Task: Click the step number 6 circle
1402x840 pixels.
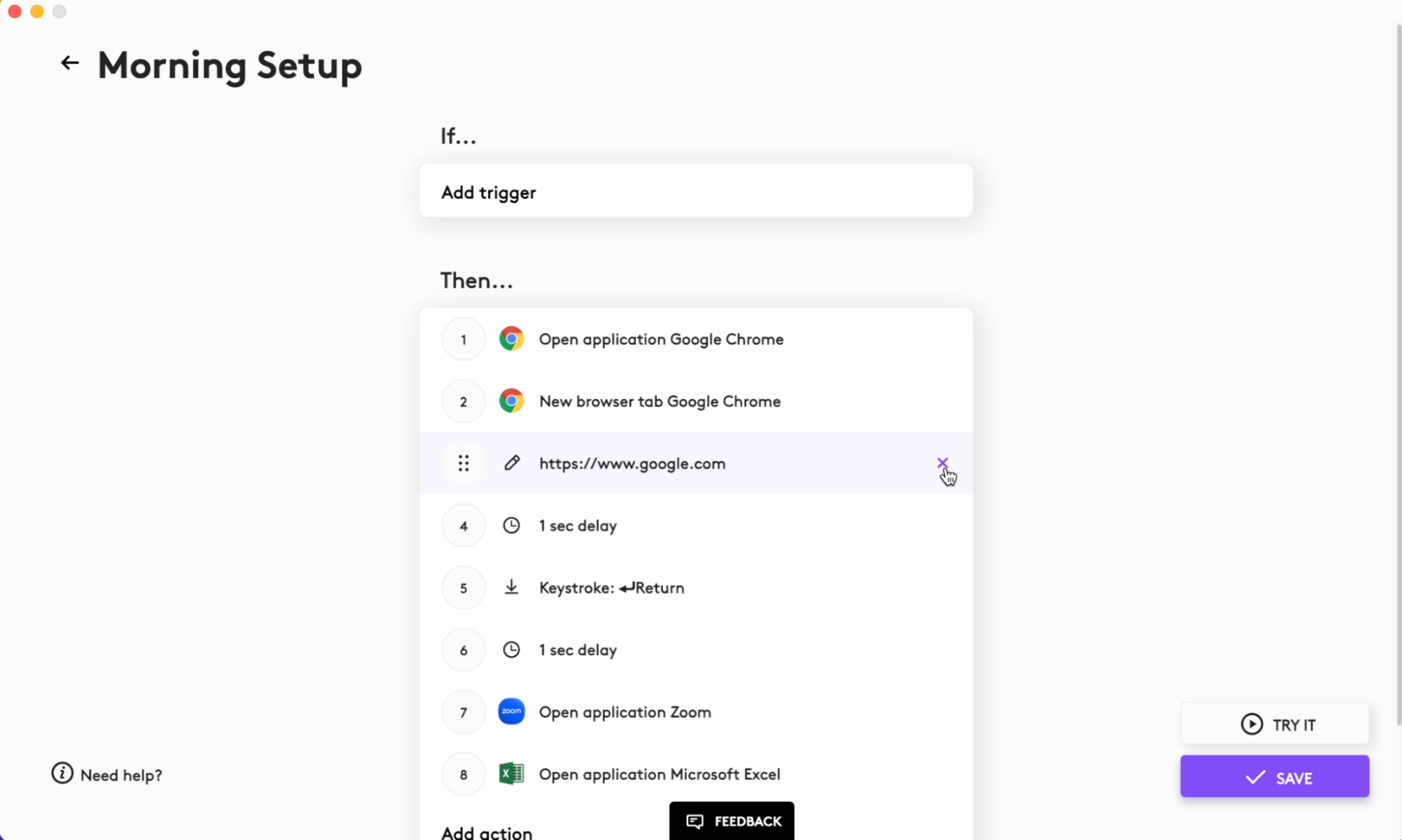Action: pyautogui.click(x=464, y=650)
